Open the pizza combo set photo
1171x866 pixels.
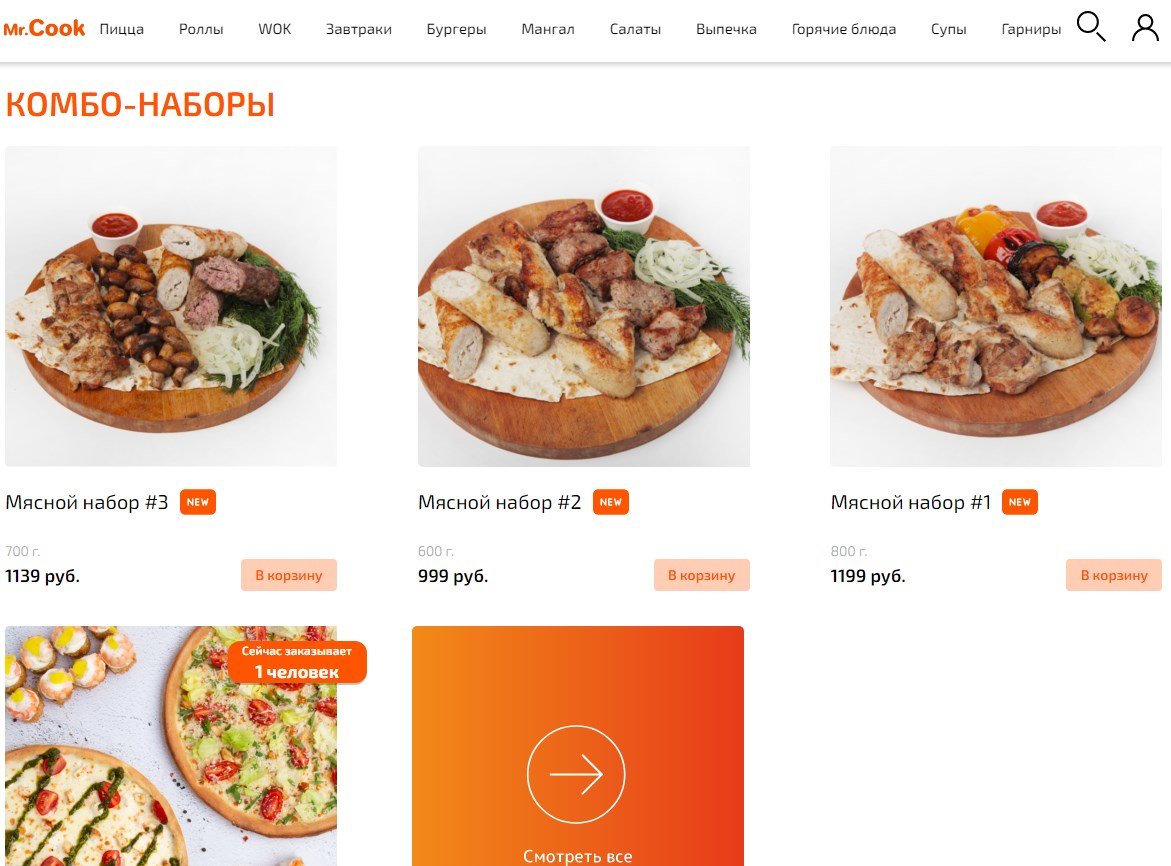point(171,746)
